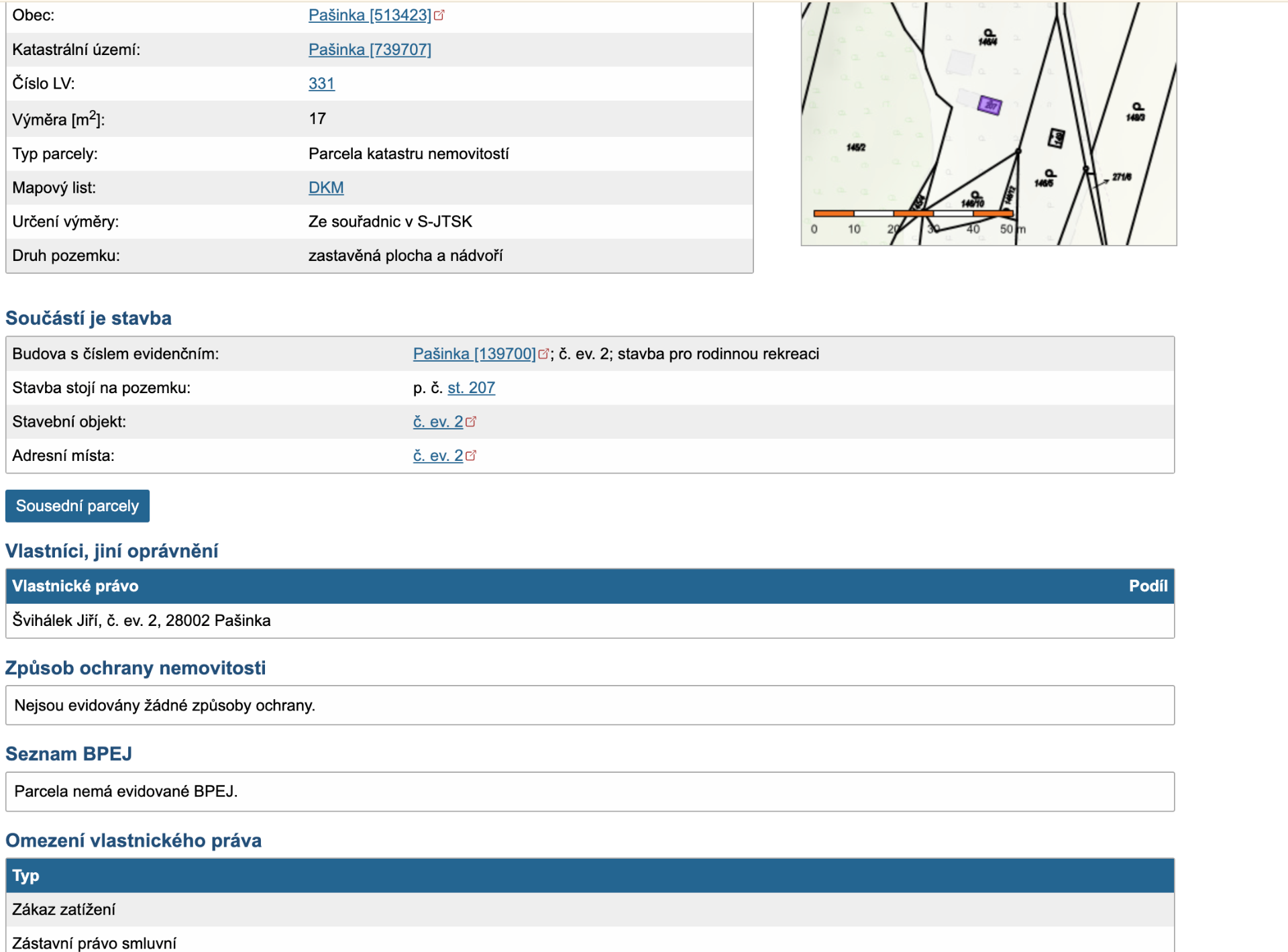
Task: Select the Výměra value 17
Action: tap(317, 119)
